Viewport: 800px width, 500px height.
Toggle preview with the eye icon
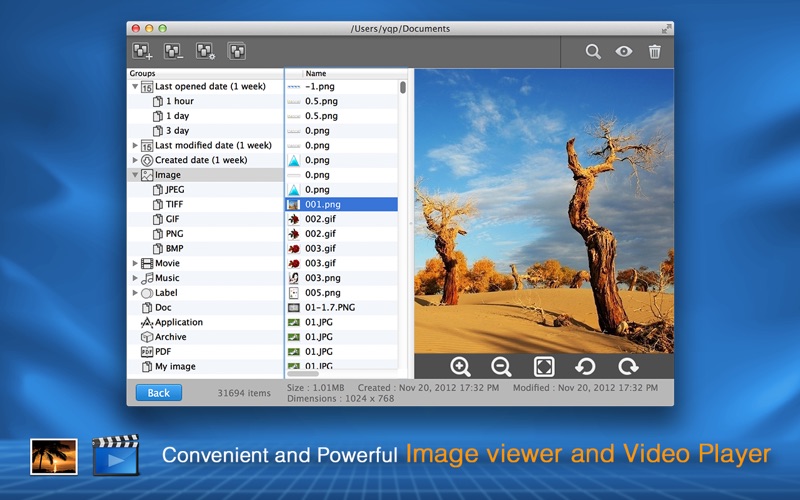pos(623,52)
